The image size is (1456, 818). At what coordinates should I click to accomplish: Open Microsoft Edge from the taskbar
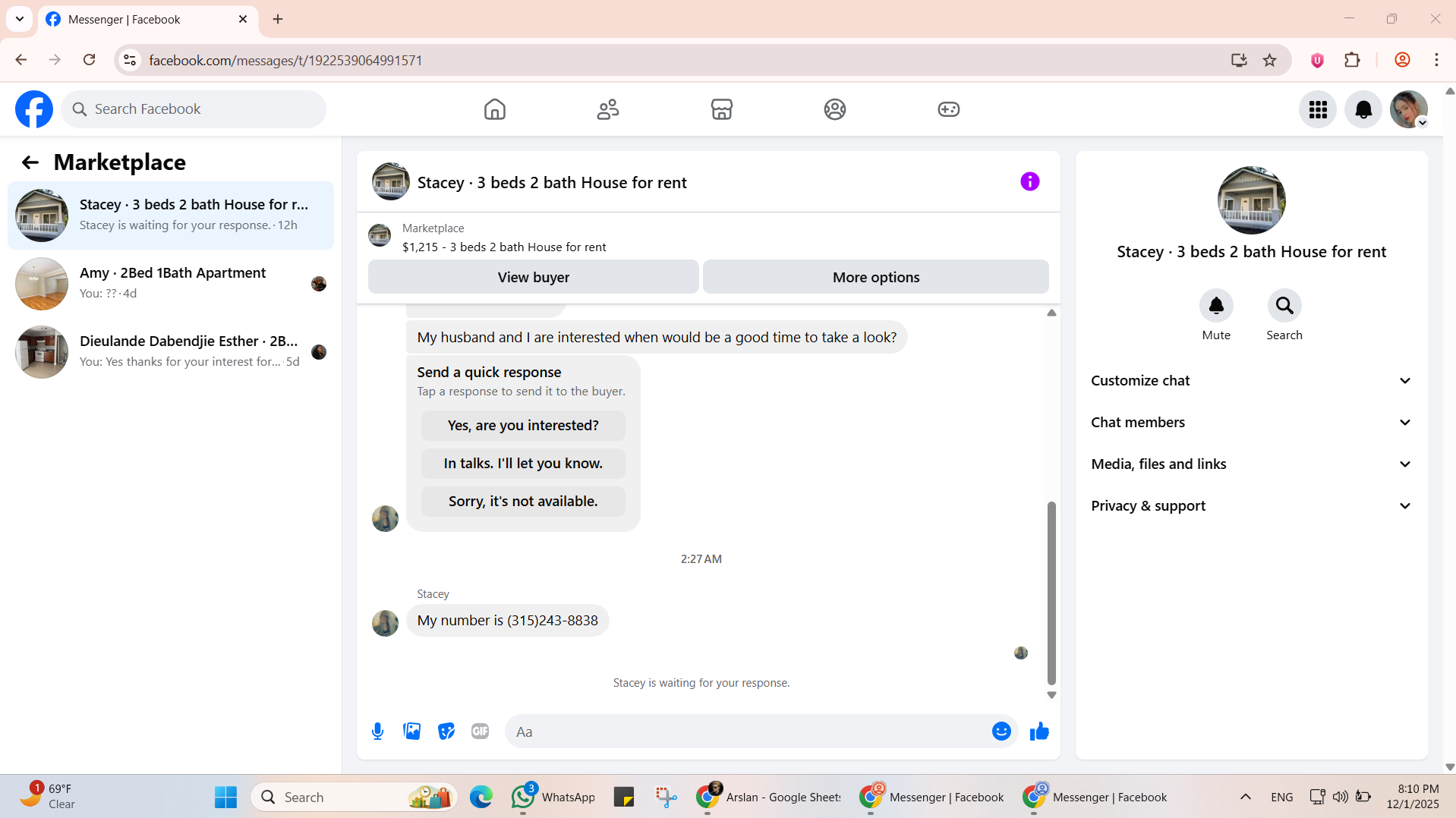pos(481,797)
